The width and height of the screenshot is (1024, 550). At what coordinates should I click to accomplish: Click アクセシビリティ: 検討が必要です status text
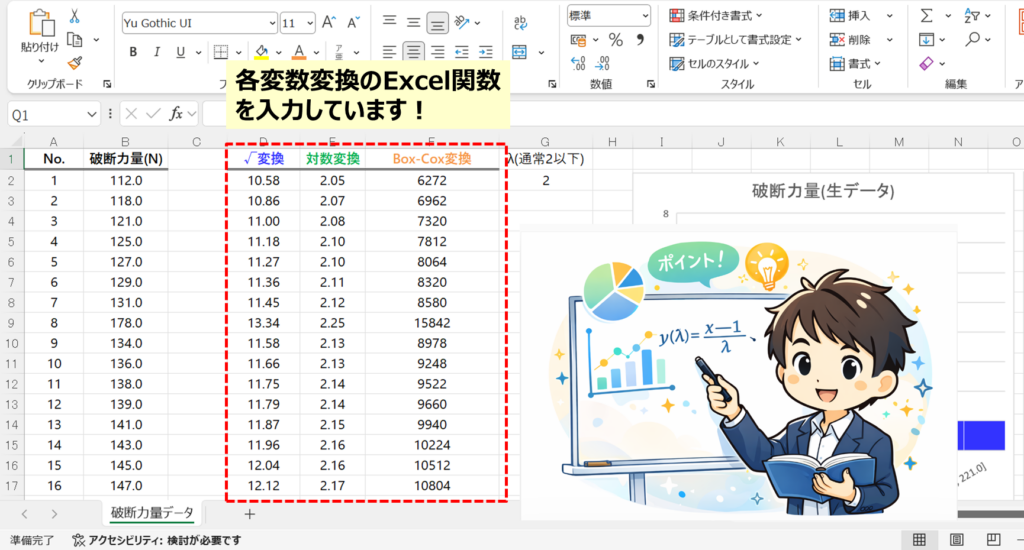click(158, 540)
